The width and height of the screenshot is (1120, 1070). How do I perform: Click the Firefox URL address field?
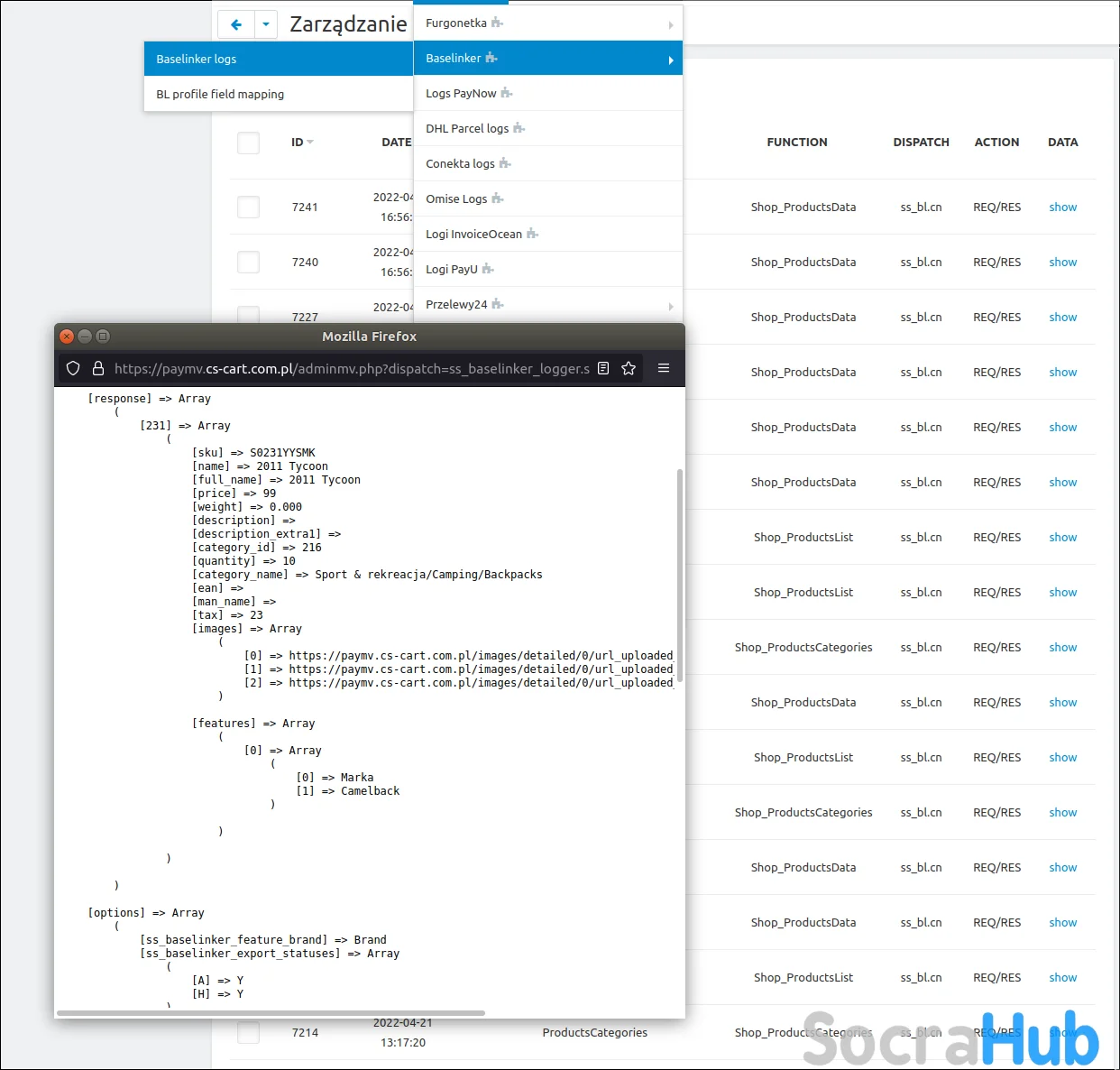(352, 368)
